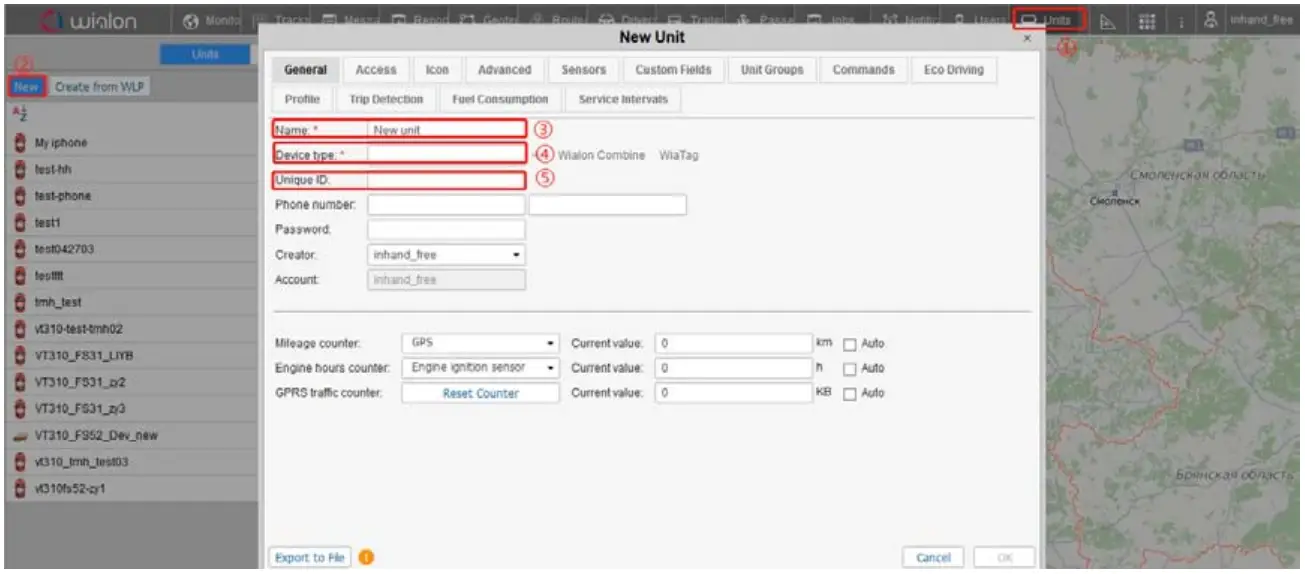Click engine hours Current value field

point(734,368)
